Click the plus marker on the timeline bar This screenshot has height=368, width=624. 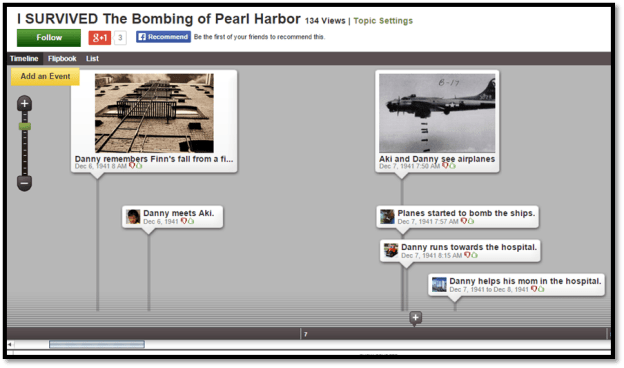(x=415, y=318)
